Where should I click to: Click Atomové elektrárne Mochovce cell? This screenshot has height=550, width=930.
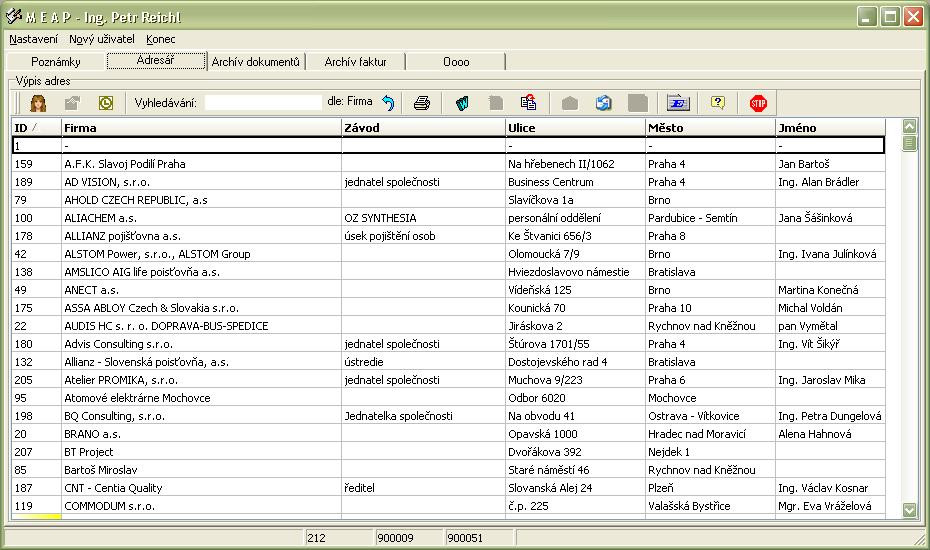[202, 398]
